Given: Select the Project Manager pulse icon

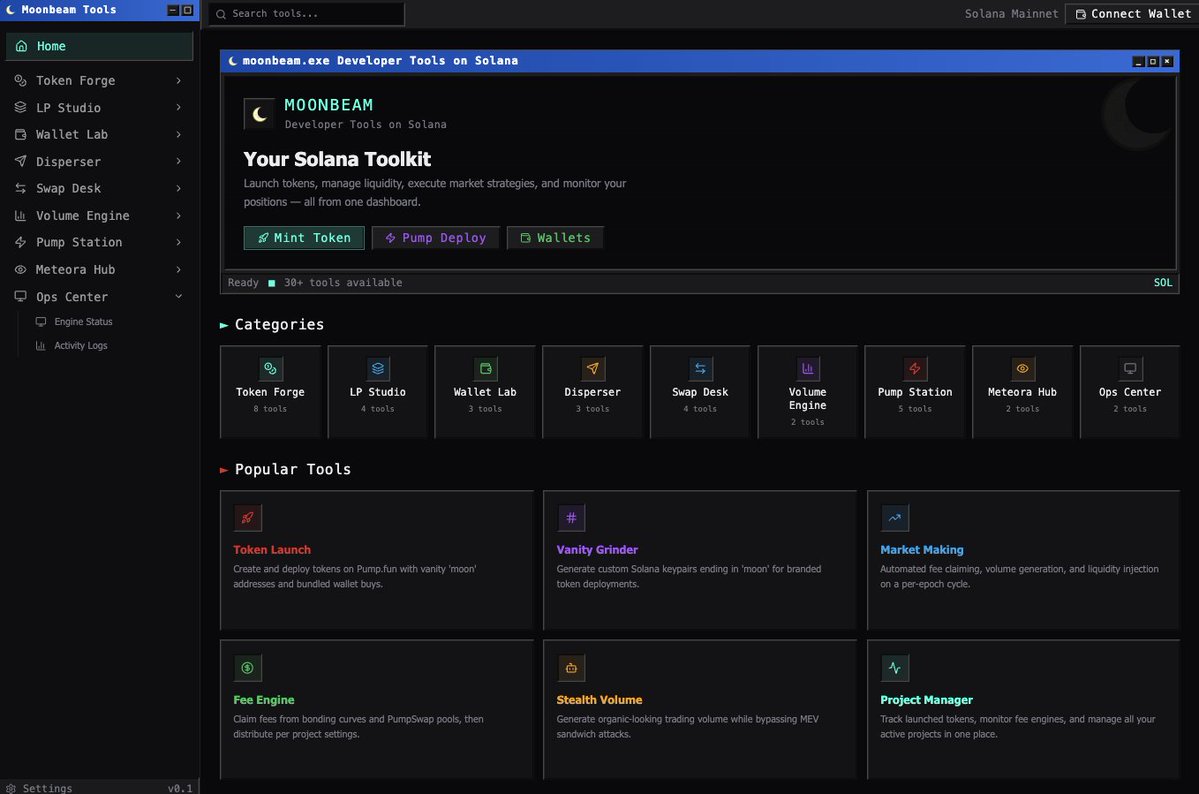Looking at the screenshot, I should click(894, 667).
